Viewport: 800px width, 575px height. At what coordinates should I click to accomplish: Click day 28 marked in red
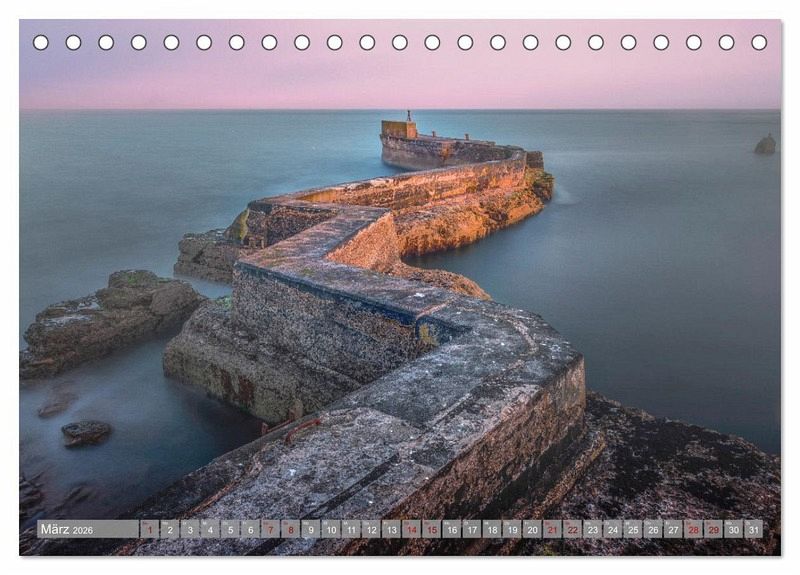[x=693, y=529]
